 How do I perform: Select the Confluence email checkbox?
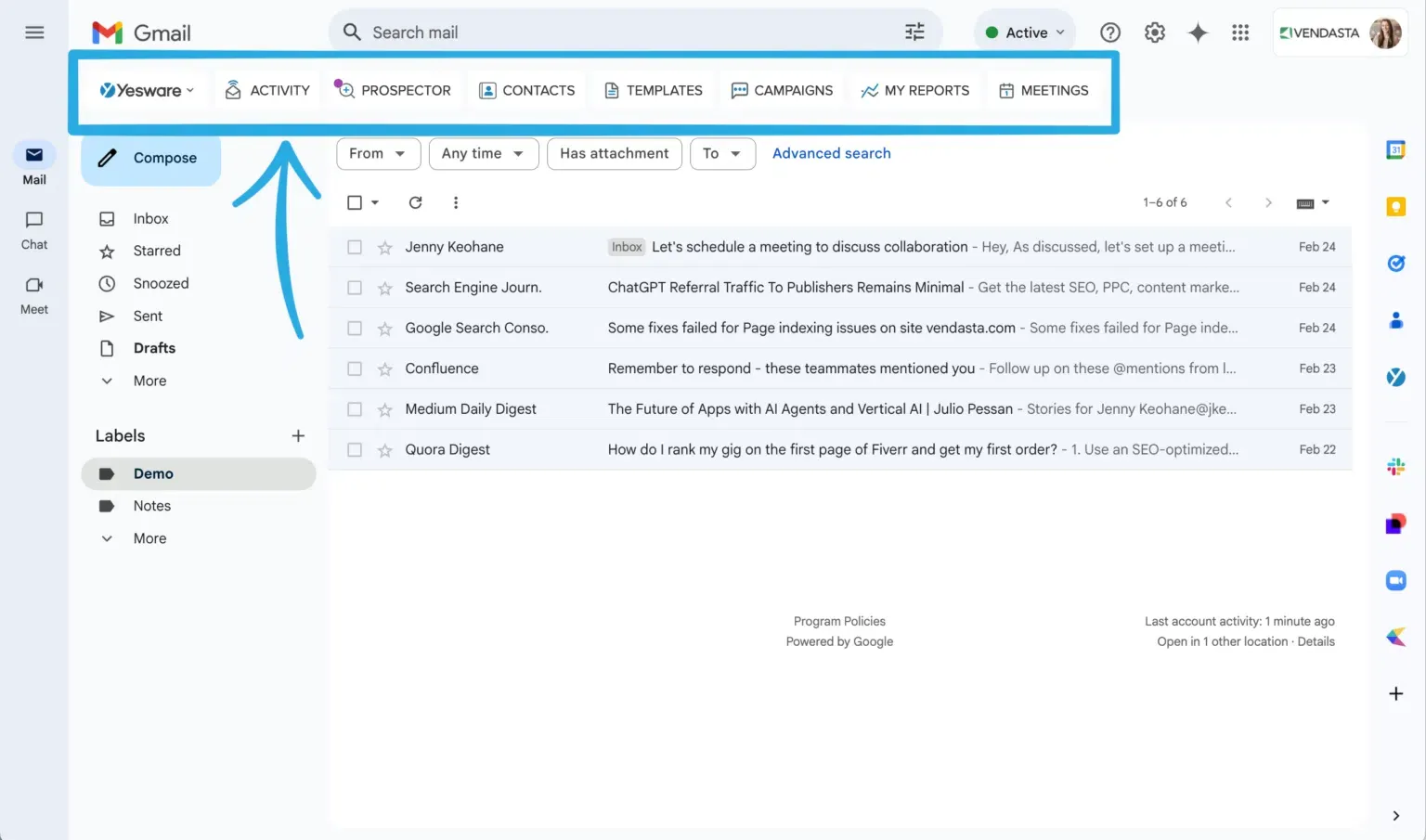pos(355,368)
